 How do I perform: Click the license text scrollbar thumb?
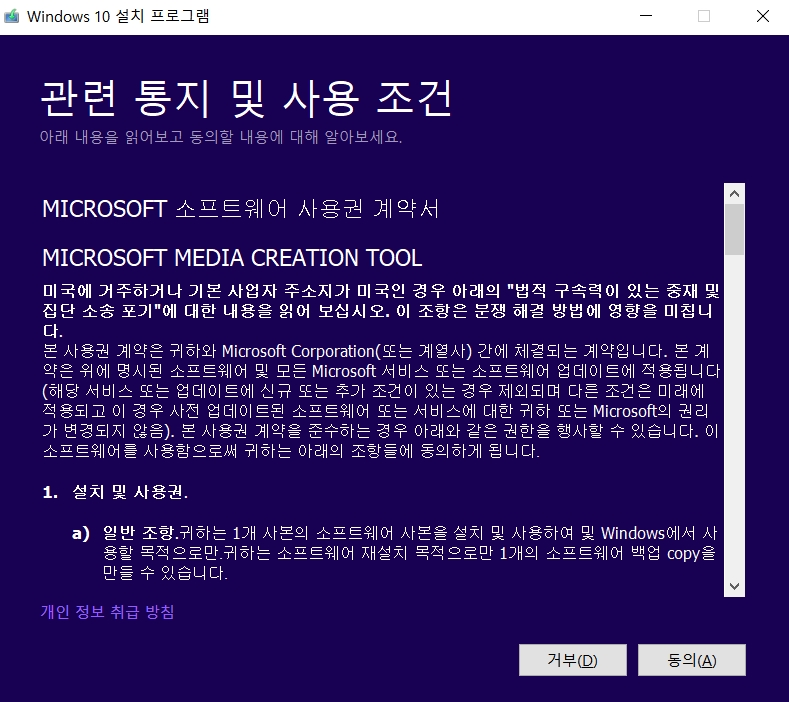[734, 229]
